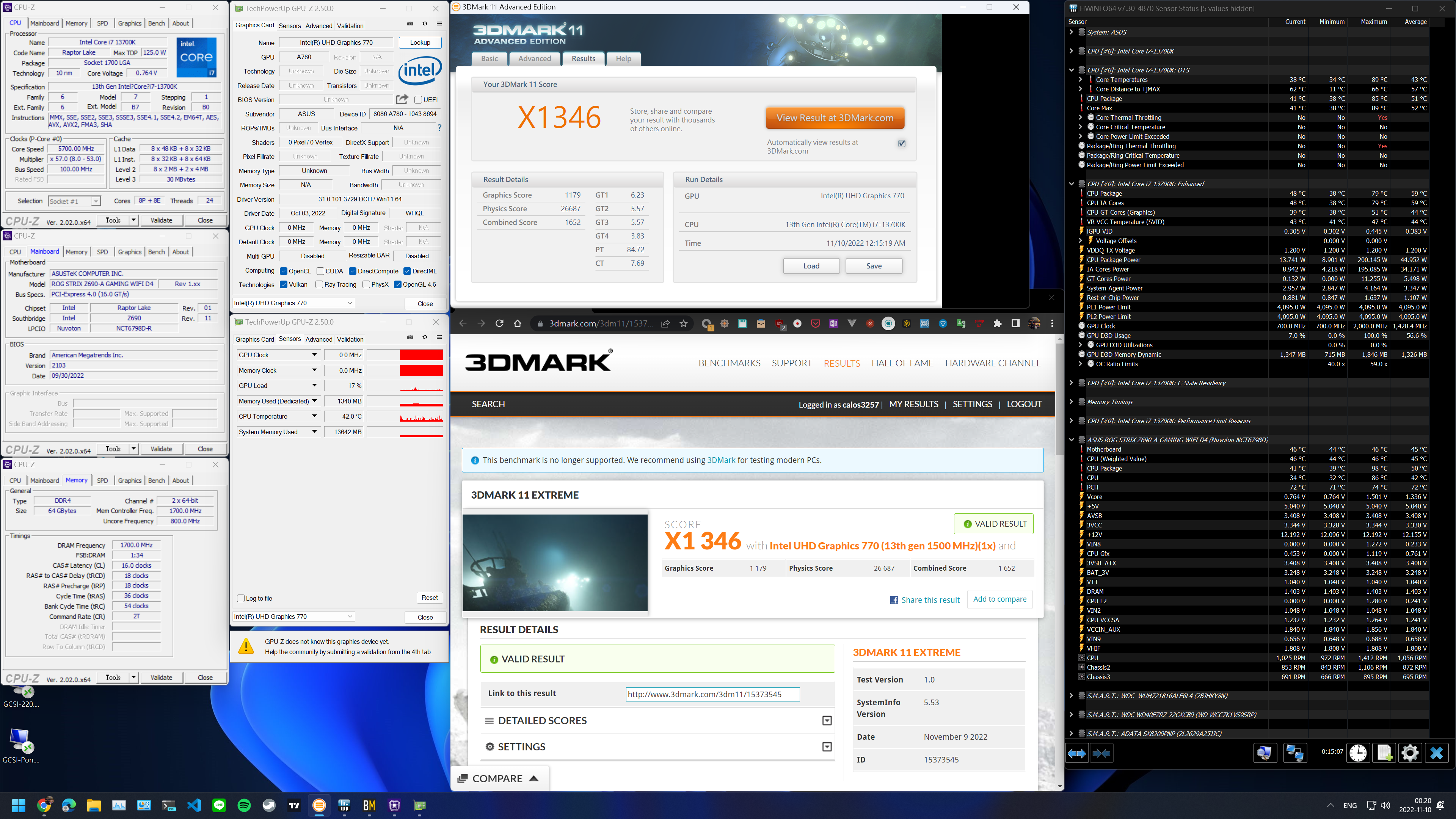
Task: Open the Help tab in 3DMark 11
Action: point(623,58)
